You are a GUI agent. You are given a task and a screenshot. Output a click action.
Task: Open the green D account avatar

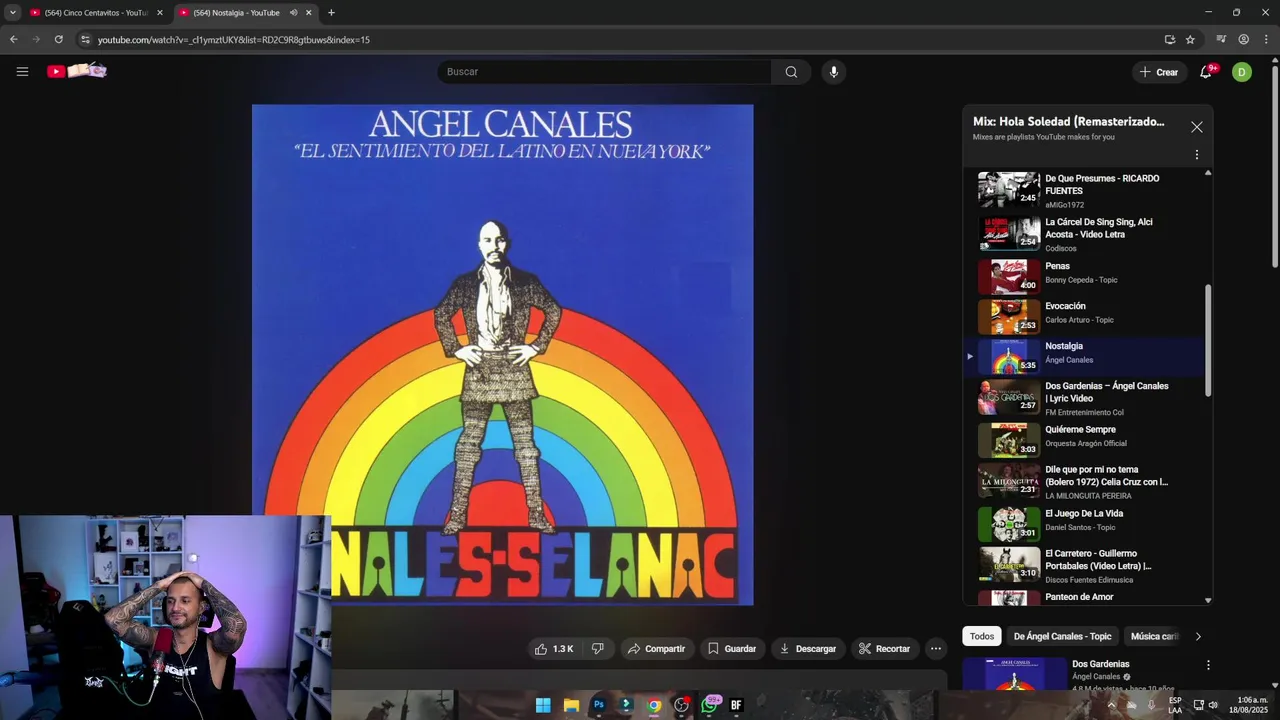(1242, 72)
